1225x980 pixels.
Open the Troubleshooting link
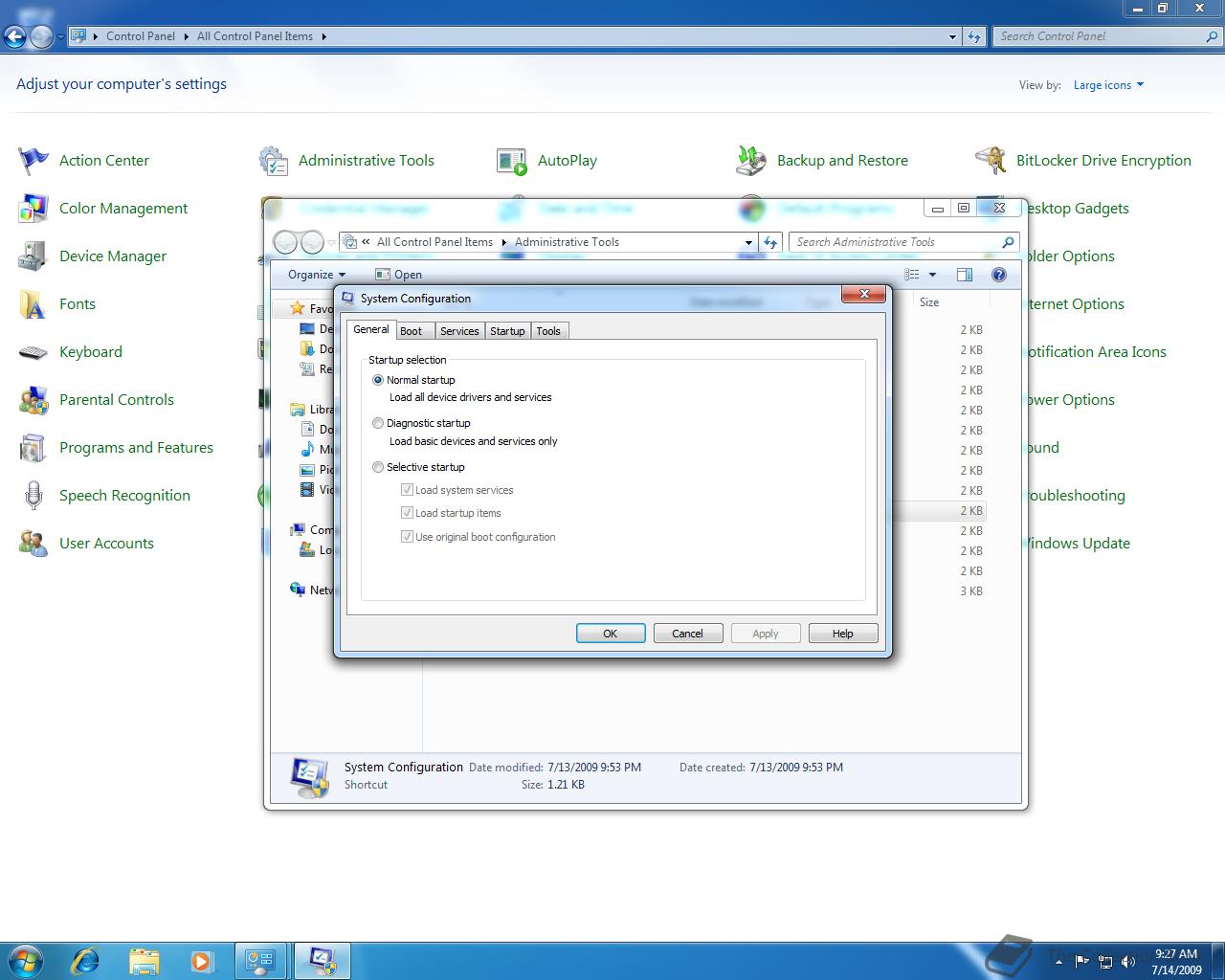[1074, 496]
